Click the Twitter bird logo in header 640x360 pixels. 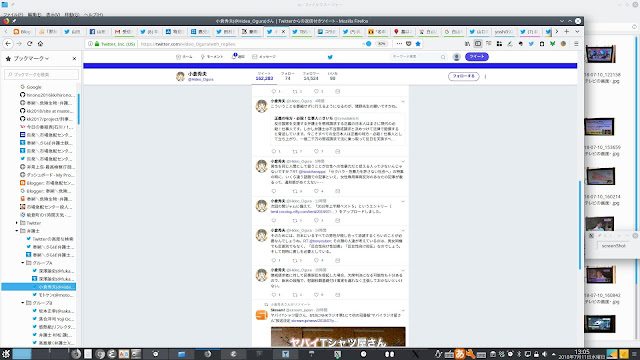click(x=330, y=57)
